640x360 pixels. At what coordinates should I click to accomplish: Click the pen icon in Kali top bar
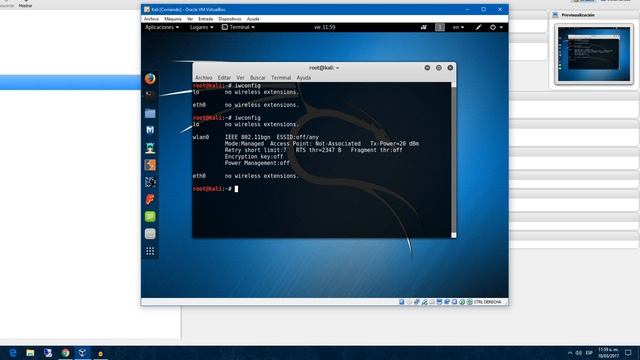[478, 27]
